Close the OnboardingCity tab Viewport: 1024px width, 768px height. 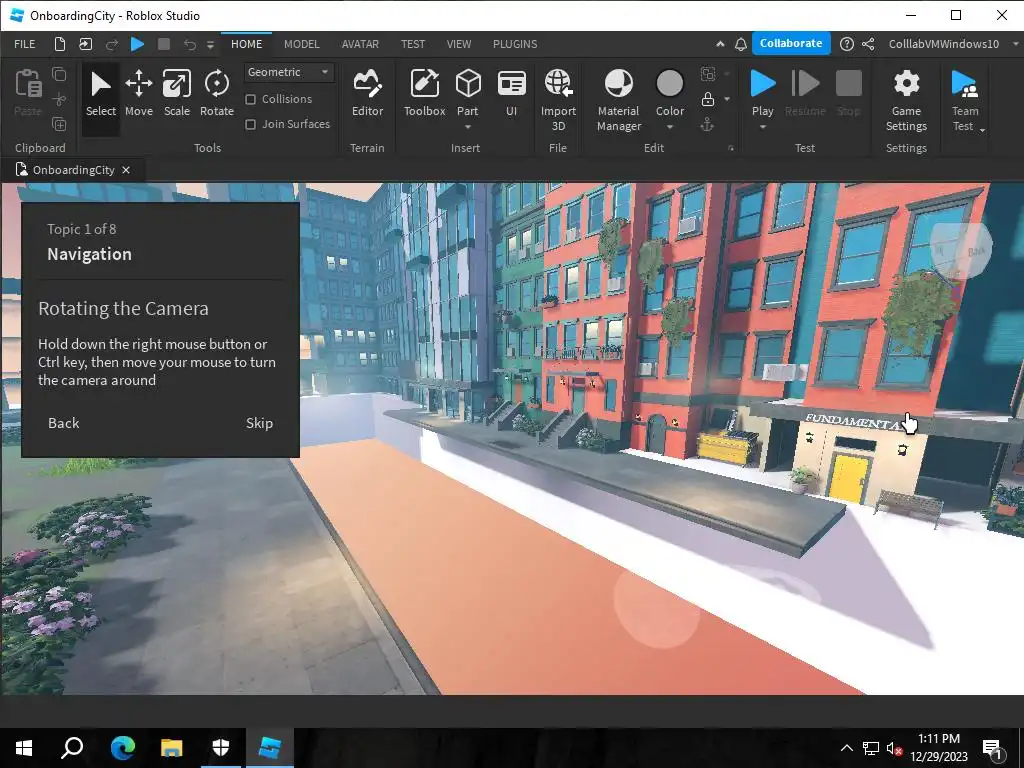[126, 170]
